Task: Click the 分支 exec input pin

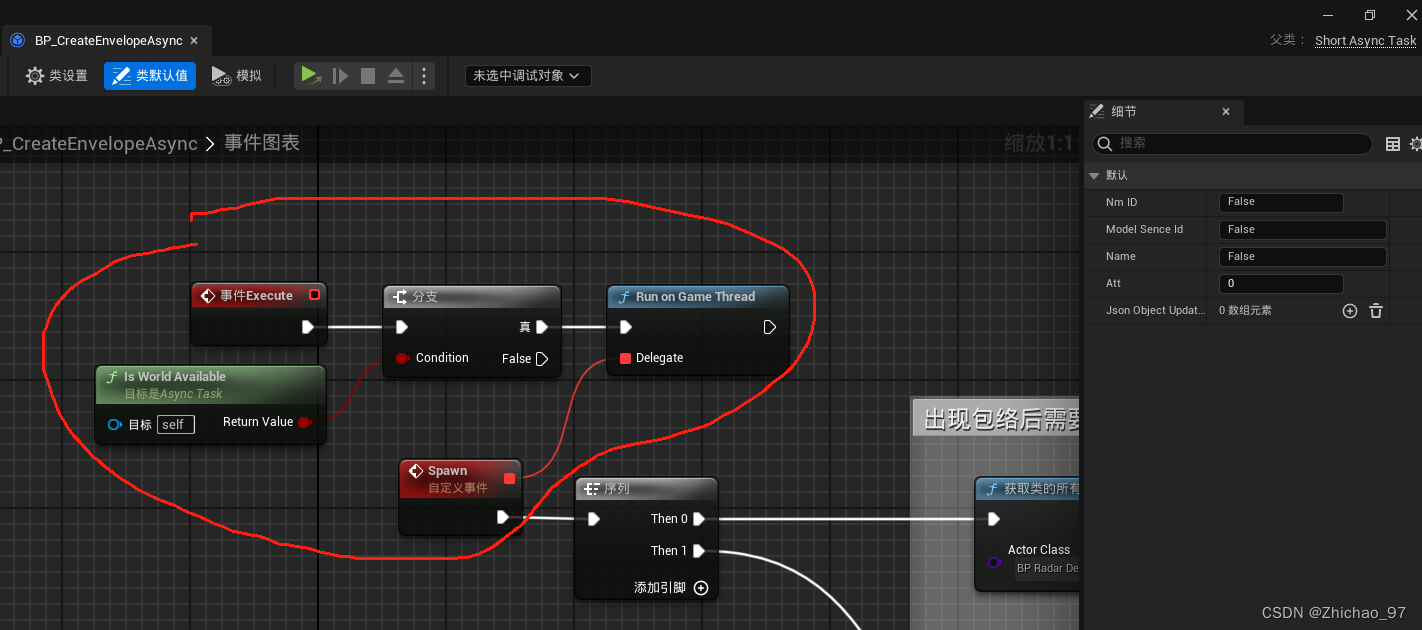Action: [x=401, y=327]
